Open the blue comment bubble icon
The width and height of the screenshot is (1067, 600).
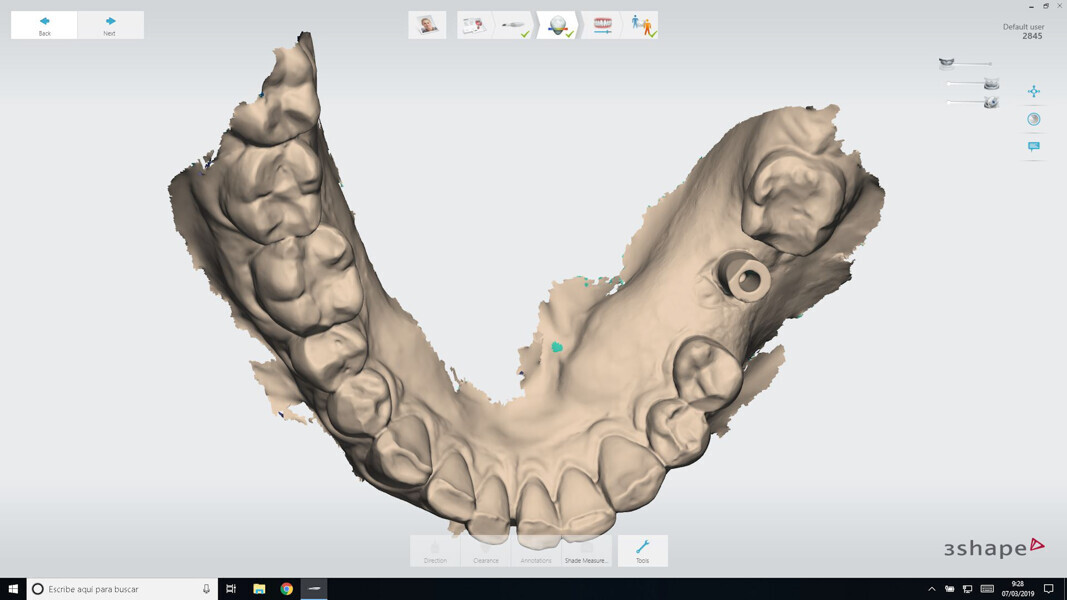1034,147
